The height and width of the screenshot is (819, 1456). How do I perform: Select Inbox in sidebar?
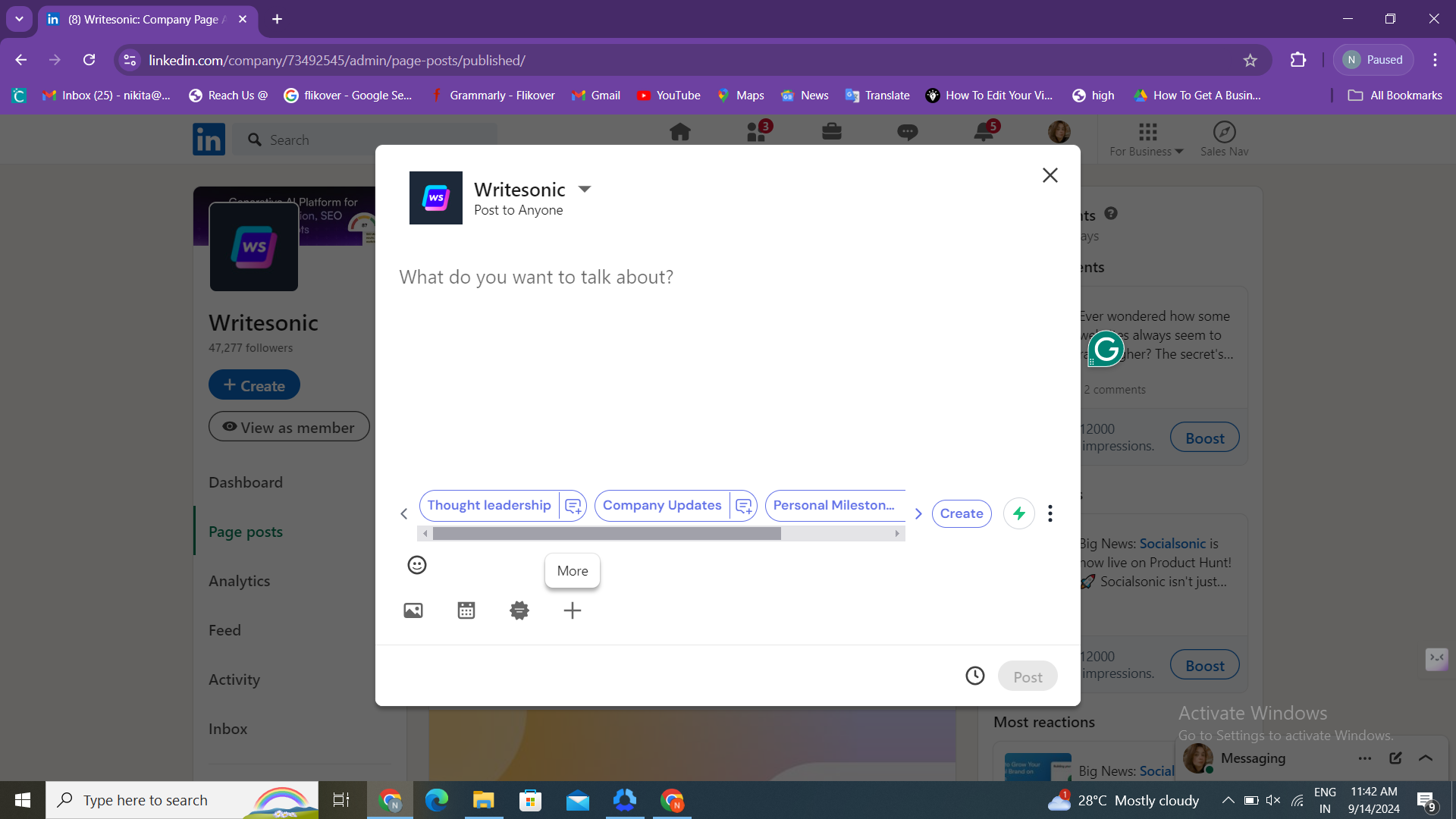pyautogui.click(x=228, y=729)
